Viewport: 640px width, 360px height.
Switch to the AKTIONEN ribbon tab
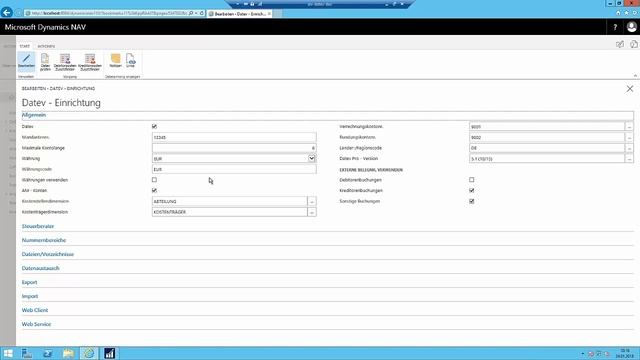coord(46,46)
